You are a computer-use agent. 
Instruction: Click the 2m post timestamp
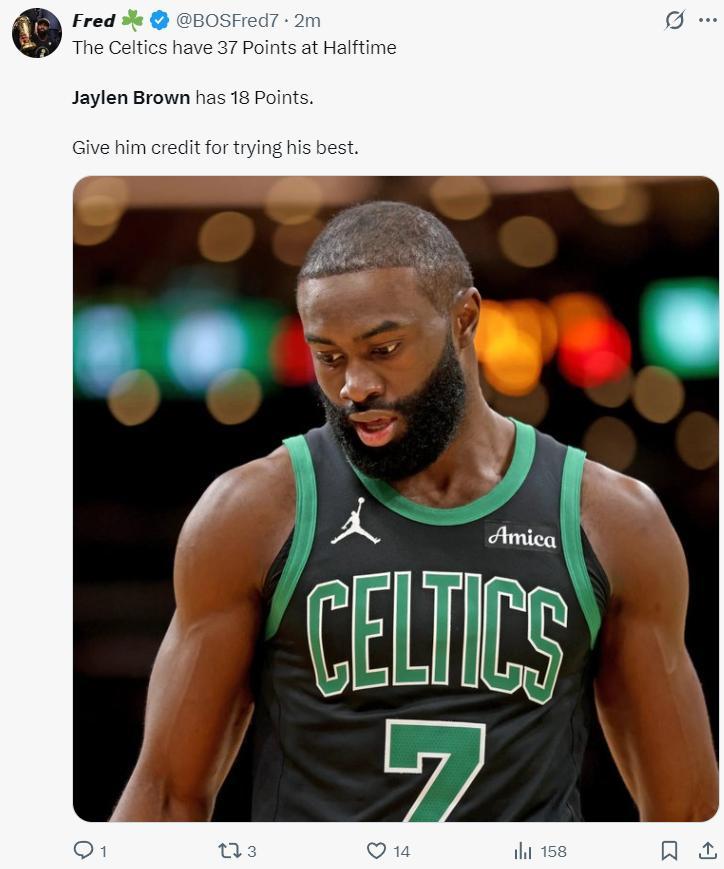point(307,20)
